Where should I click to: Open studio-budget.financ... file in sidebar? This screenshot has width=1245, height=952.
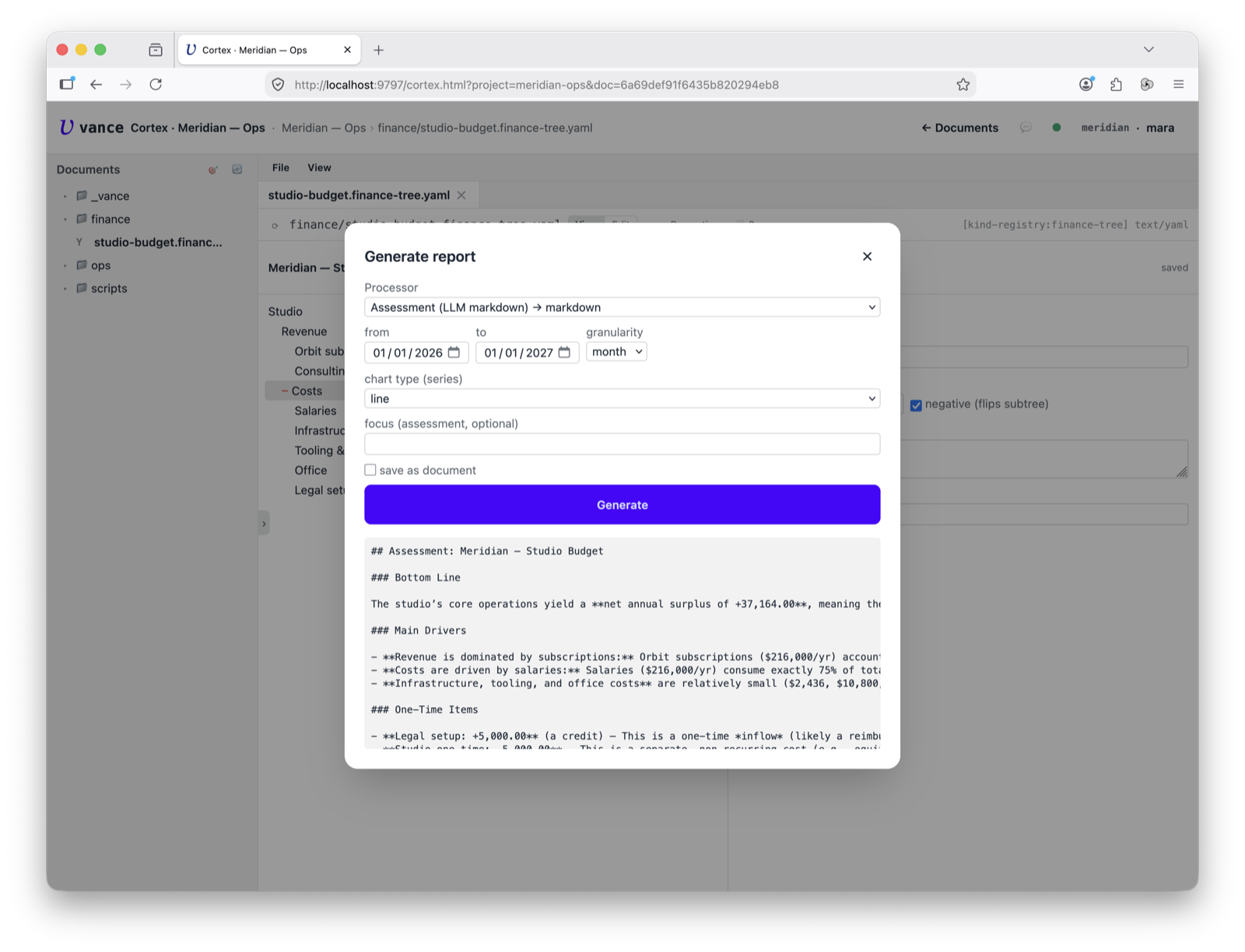(x=158, y=242)
